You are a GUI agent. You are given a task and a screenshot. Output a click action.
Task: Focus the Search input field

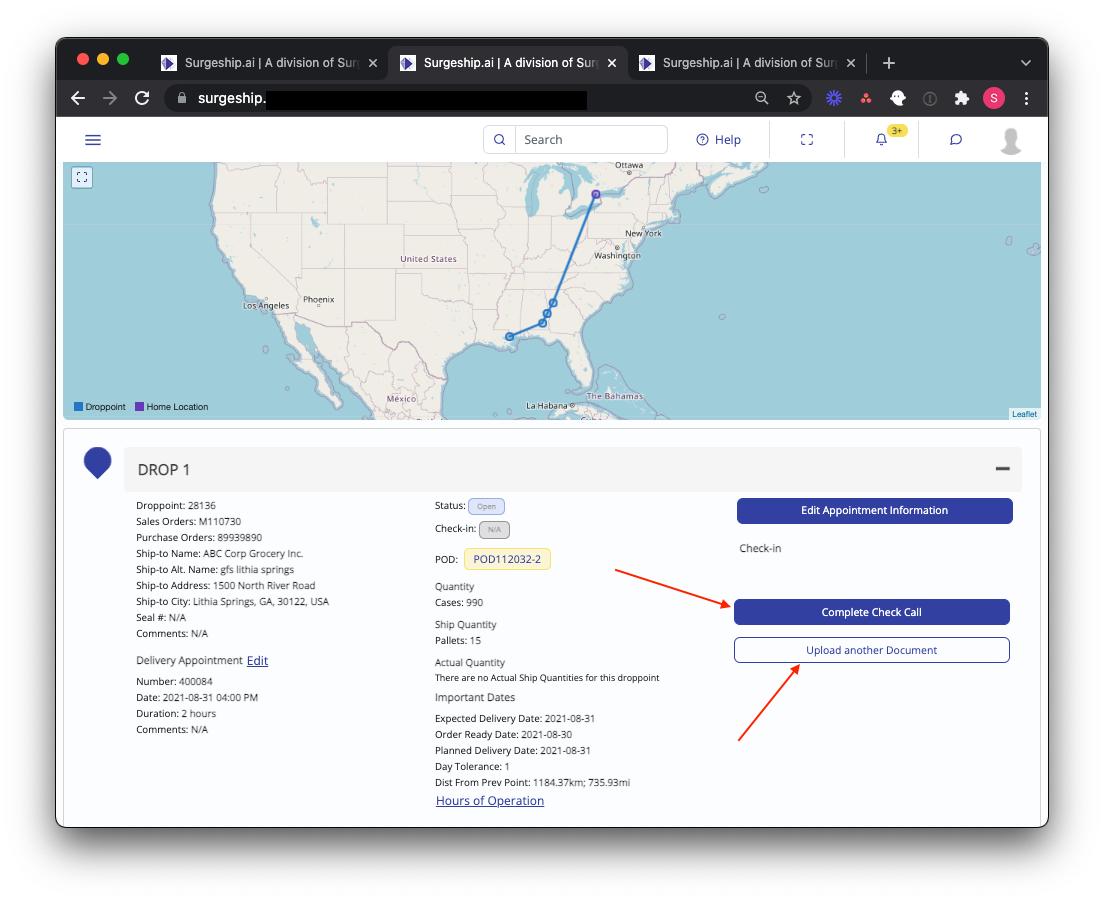(591, 139)
